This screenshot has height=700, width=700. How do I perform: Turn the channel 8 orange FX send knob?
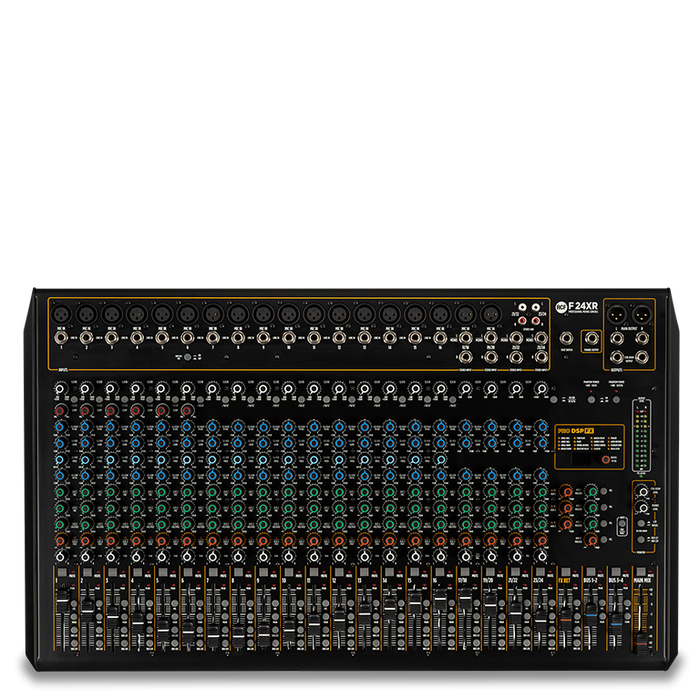point(238,541)
